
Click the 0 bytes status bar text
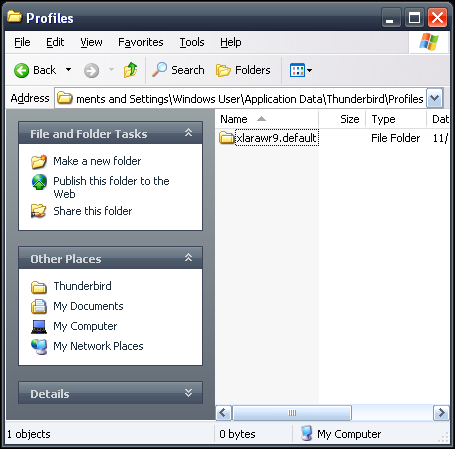click(237, 434)
